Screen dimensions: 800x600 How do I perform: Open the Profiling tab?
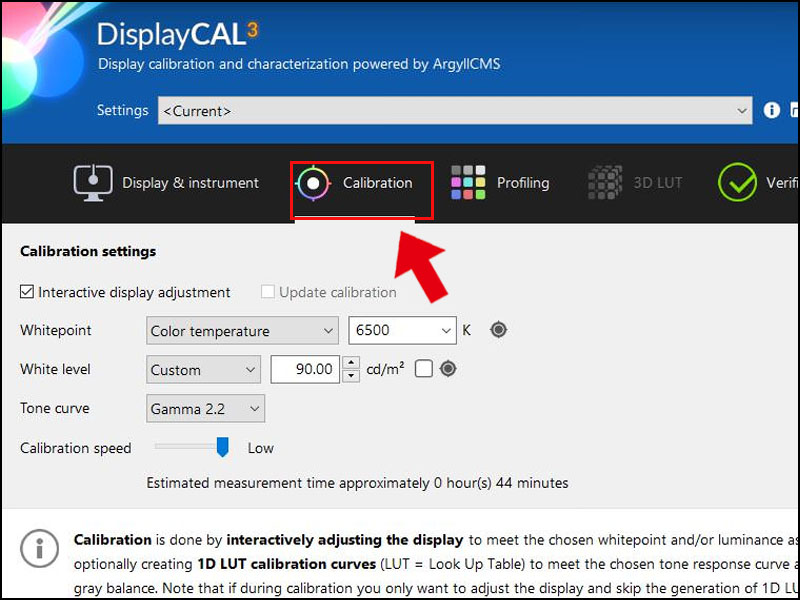pos(500,183)
